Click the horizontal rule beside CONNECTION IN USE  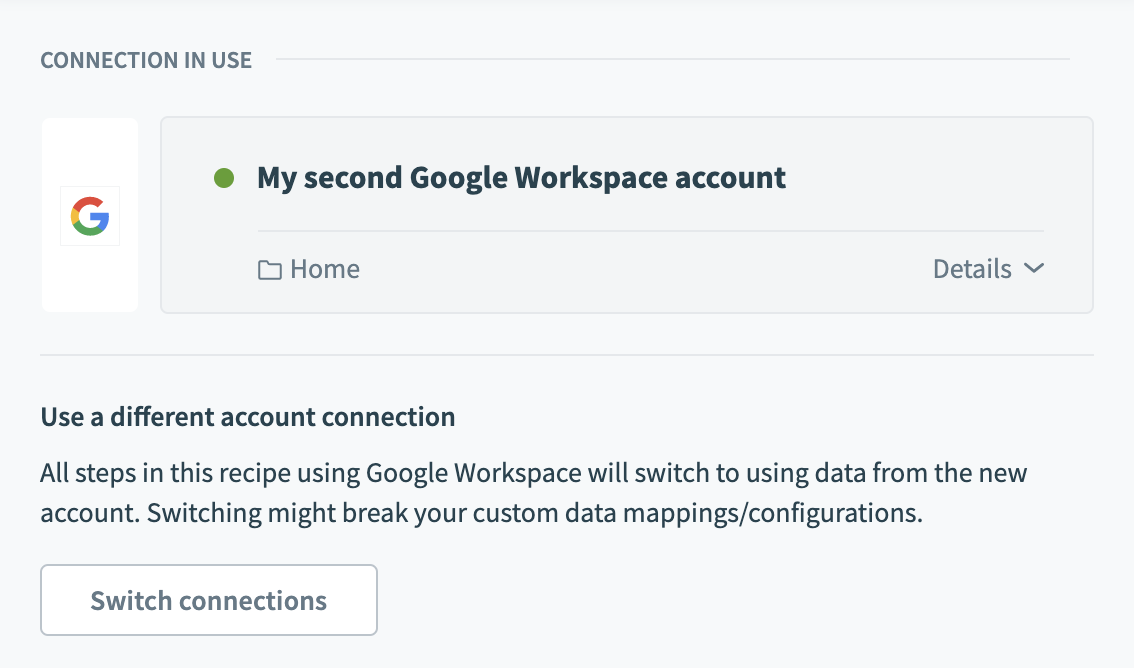pos(670,60)
